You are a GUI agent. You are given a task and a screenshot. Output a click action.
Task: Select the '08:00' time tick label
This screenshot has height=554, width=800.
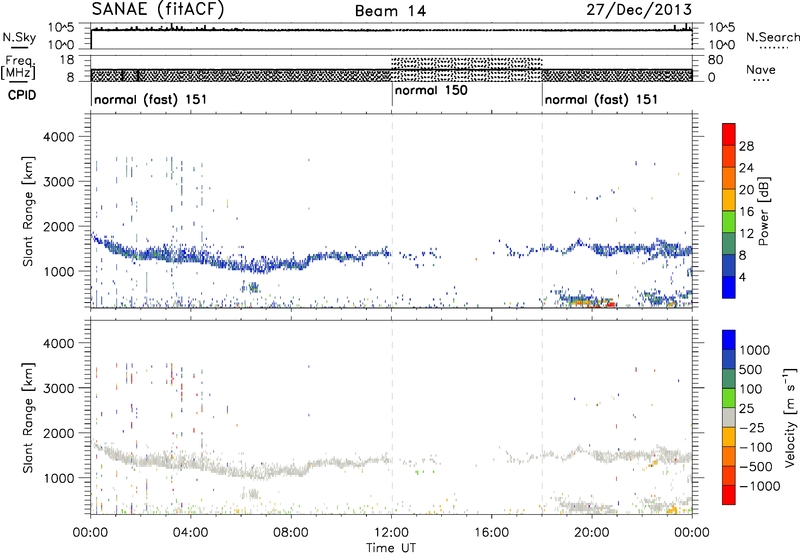pyautogui.click(x=291, y=533)
